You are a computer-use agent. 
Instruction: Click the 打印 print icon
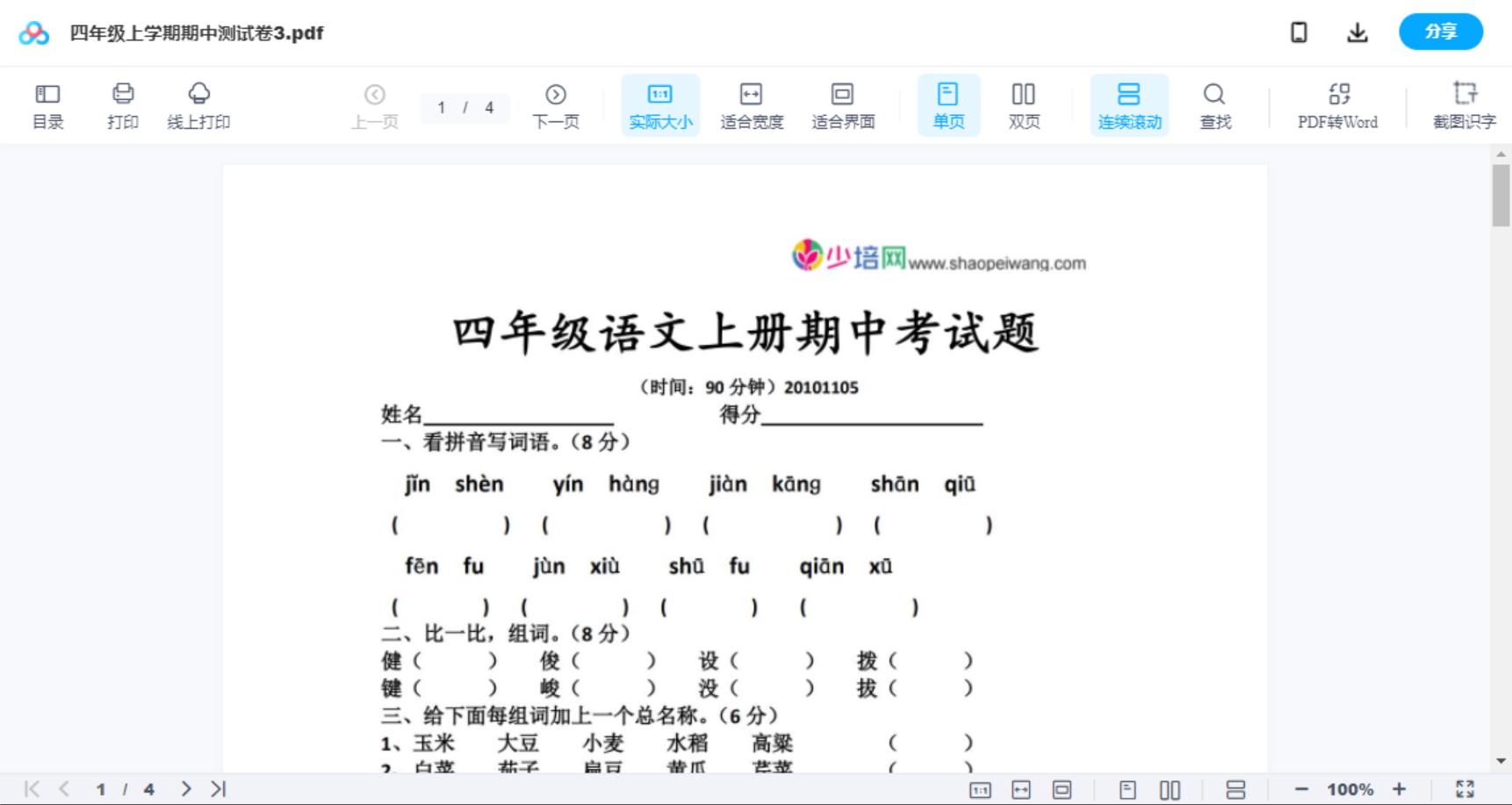(123, 104)
